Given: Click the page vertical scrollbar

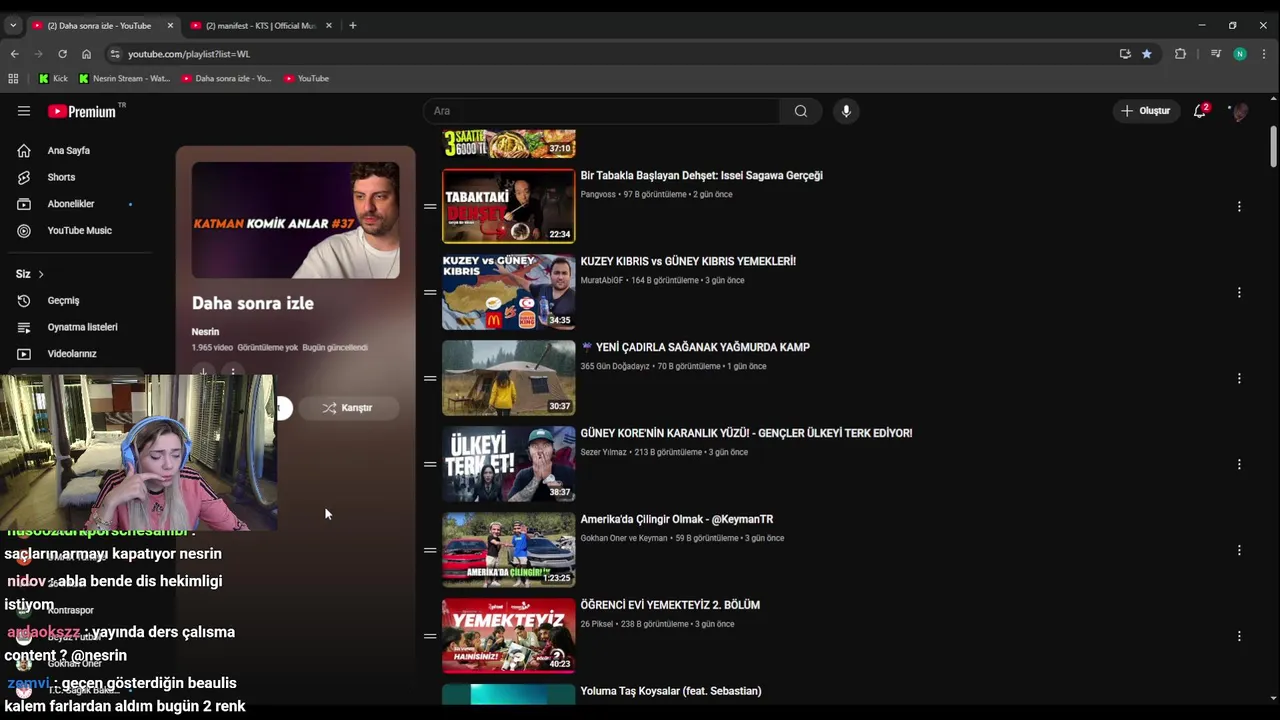Looking at the screenshot, I should pos(1273,148).
